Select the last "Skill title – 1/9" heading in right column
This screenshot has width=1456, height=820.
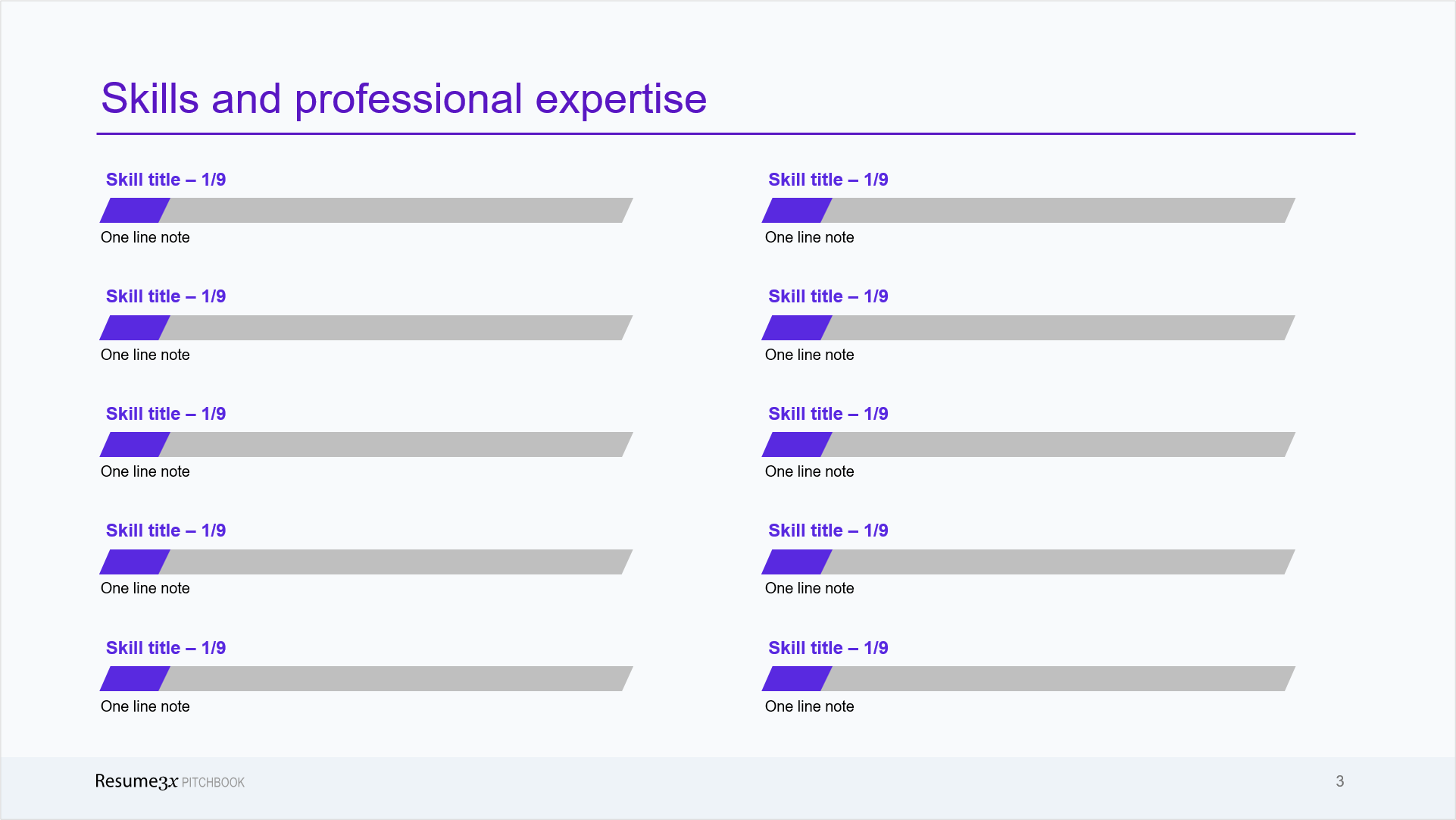tap(828, 649)
